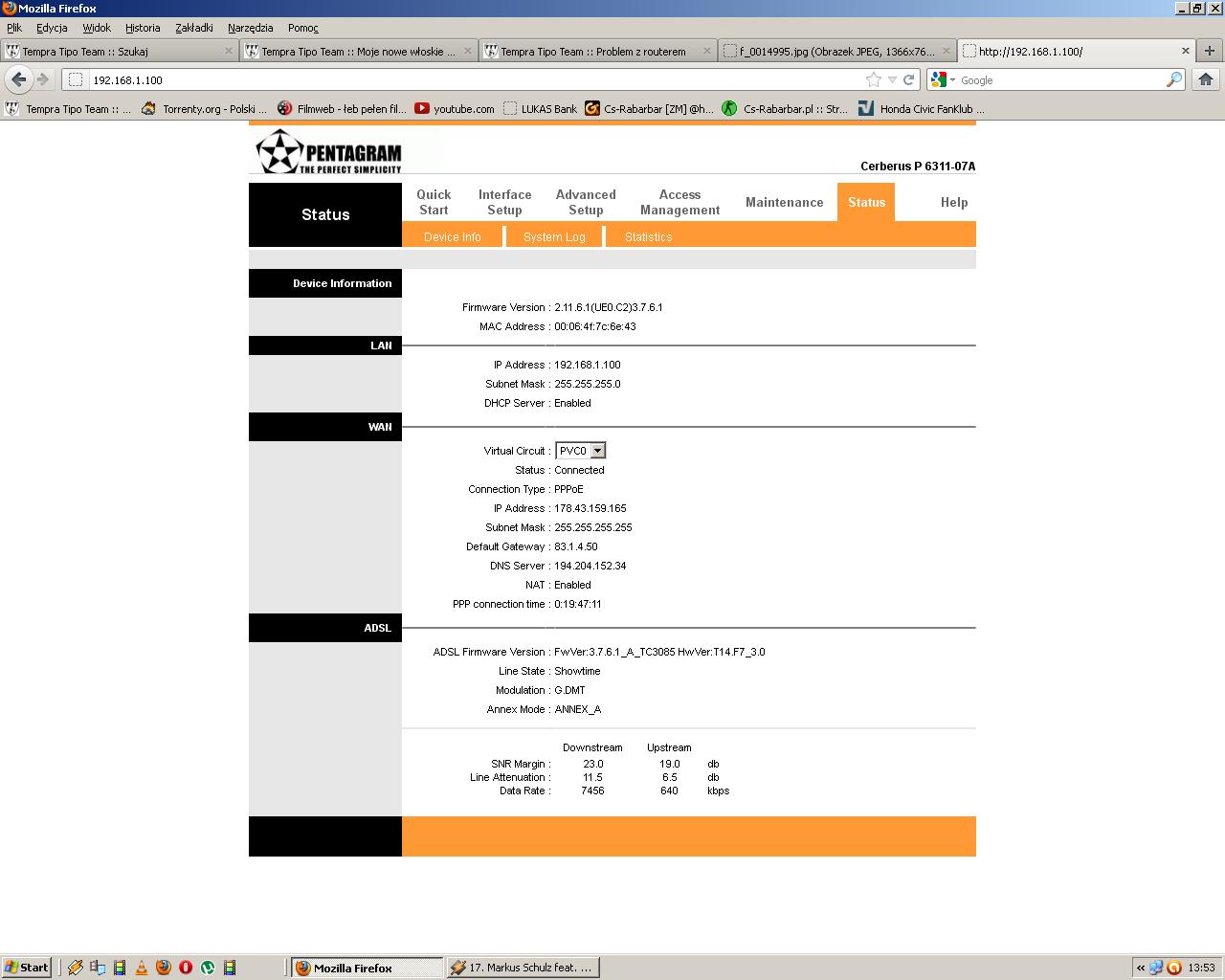Select the orange Status top tab
The width and height of the screenshot is (1225, 980).
pos(866,202)
